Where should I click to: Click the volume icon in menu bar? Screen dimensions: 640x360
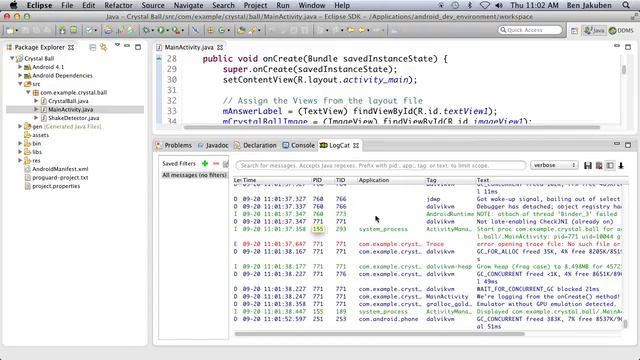pyautogui.click(x=499, y=5)
